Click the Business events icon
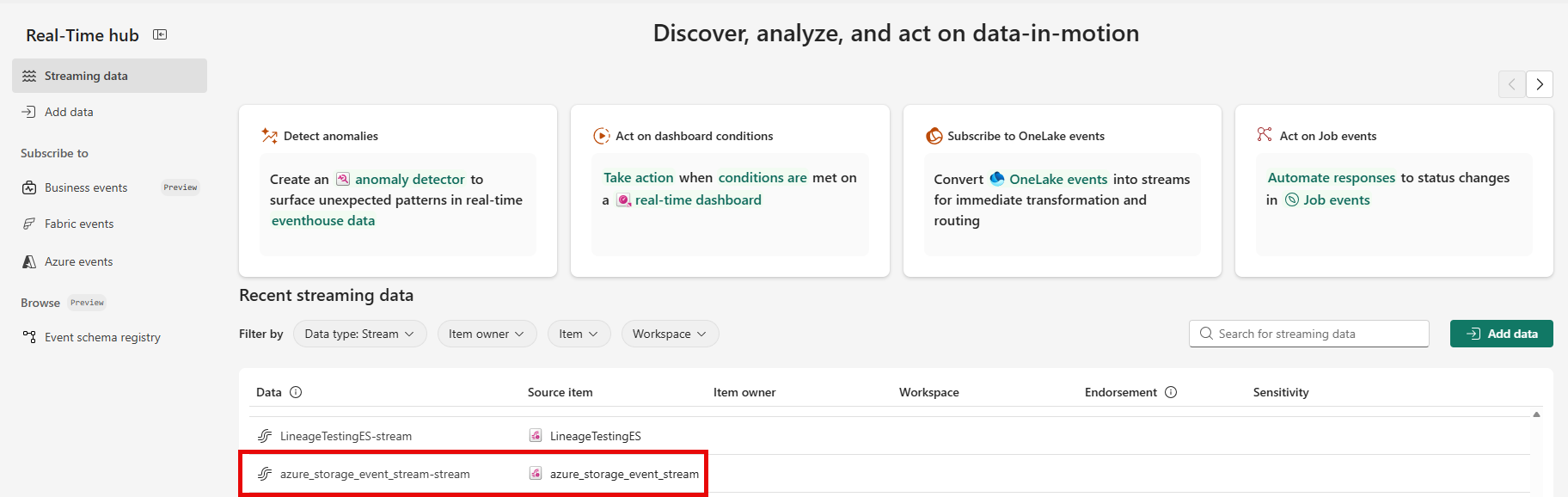Screen dimensions: 1568x497 pyautogui.click(x=29, y=187)
